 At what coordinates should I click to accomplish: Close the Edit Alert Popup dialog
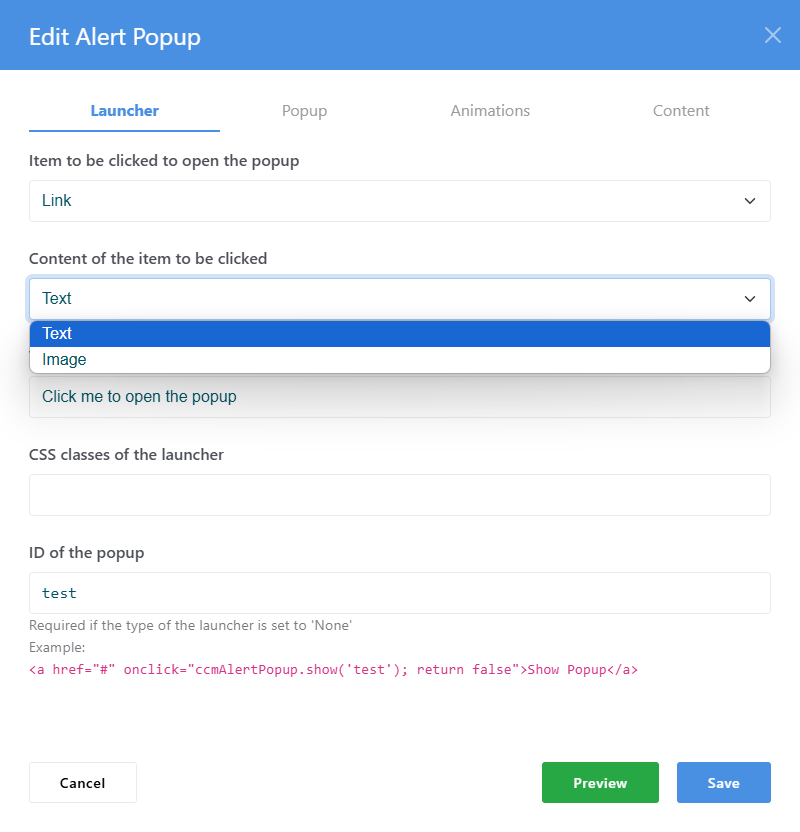772,35
